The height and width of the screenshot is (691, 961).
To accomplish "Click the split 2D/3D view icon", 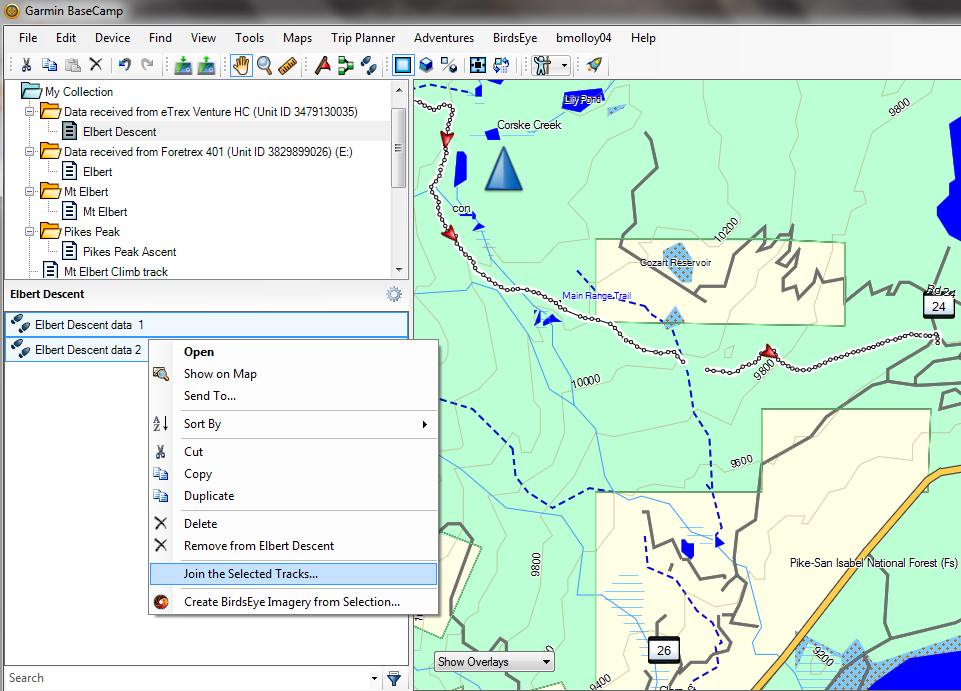I will coord(449,65).
